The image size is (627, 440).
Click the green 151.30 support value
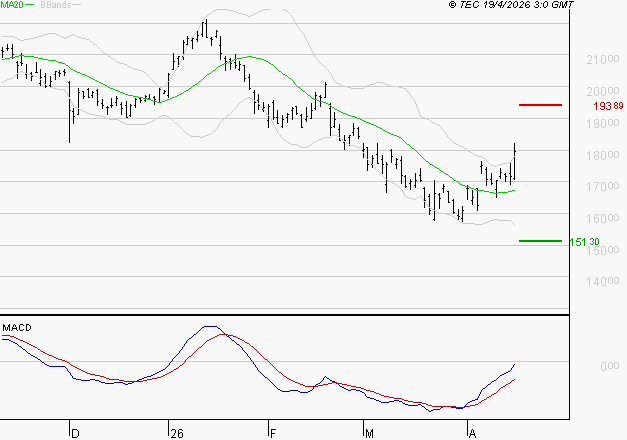[584, 242]
